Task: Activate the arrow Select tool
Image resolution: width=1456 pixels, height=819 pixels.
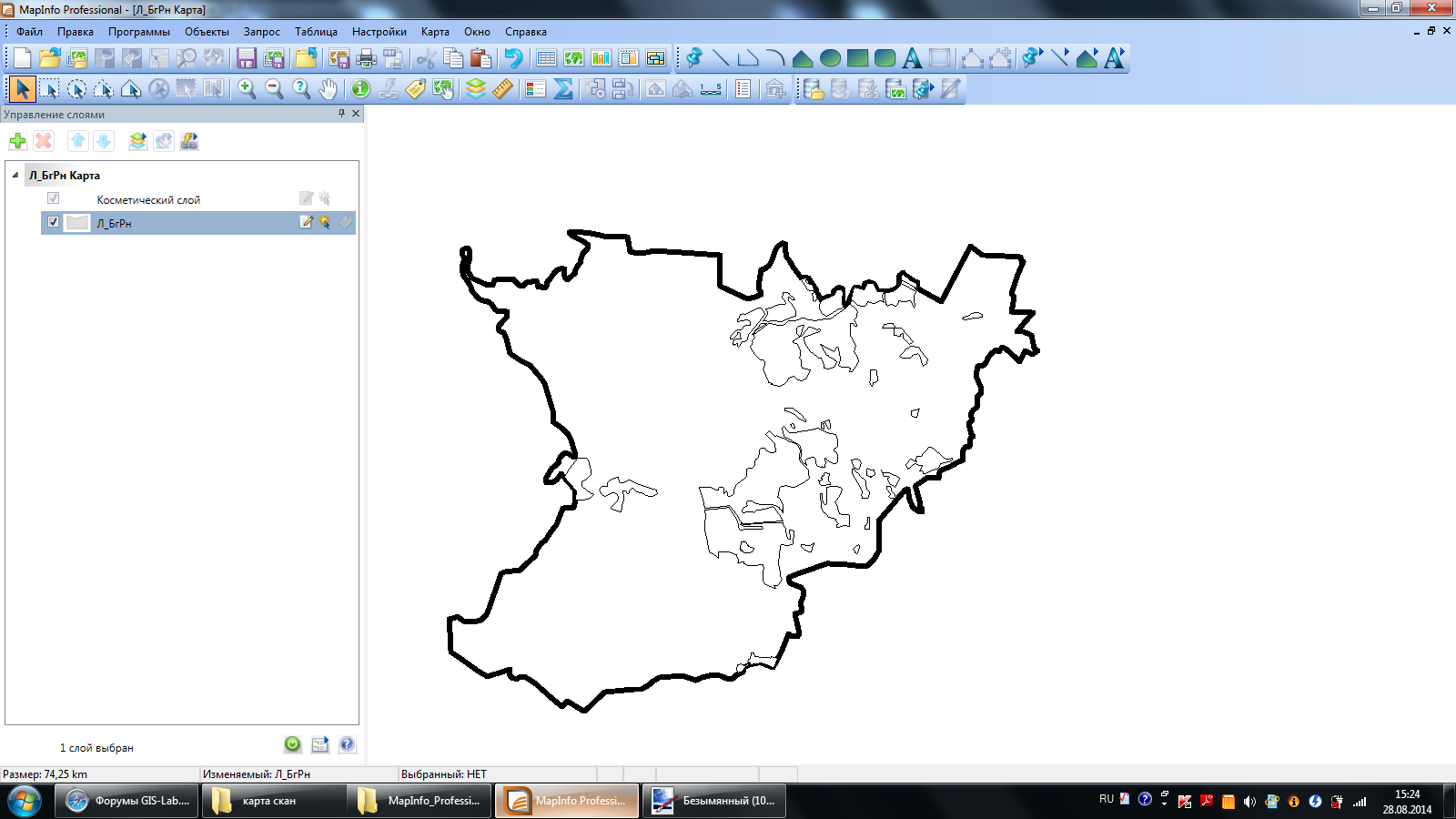Action: [x=23, y=88]
